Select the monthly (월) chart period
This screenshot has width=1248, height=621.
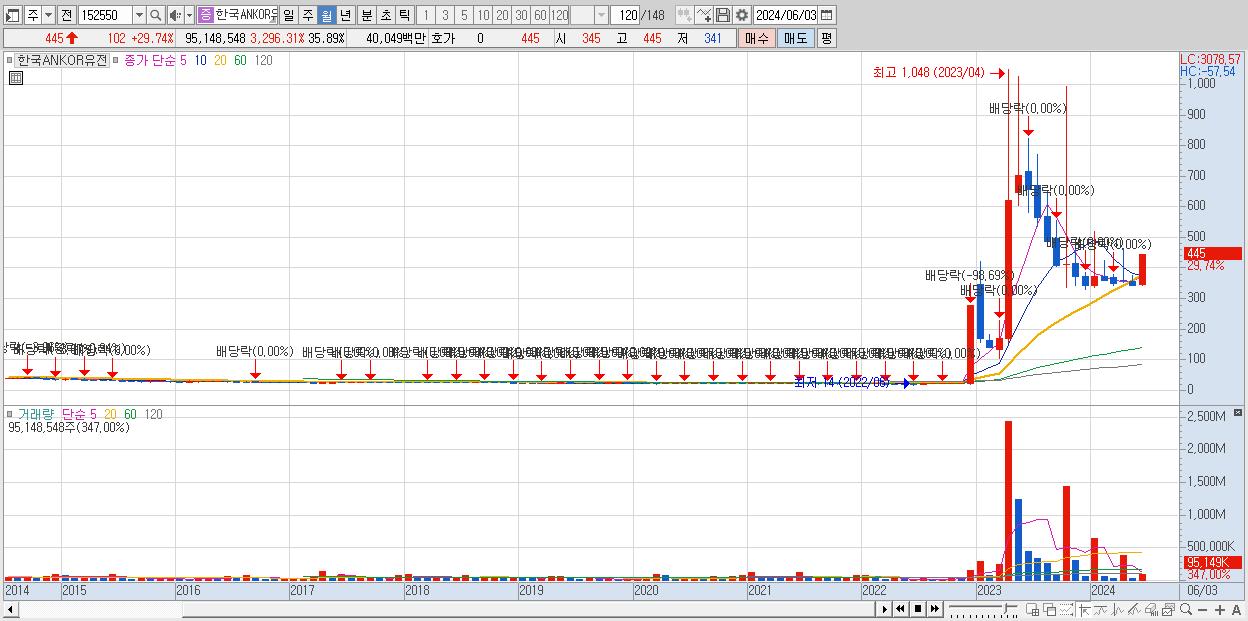coord(326,15)
